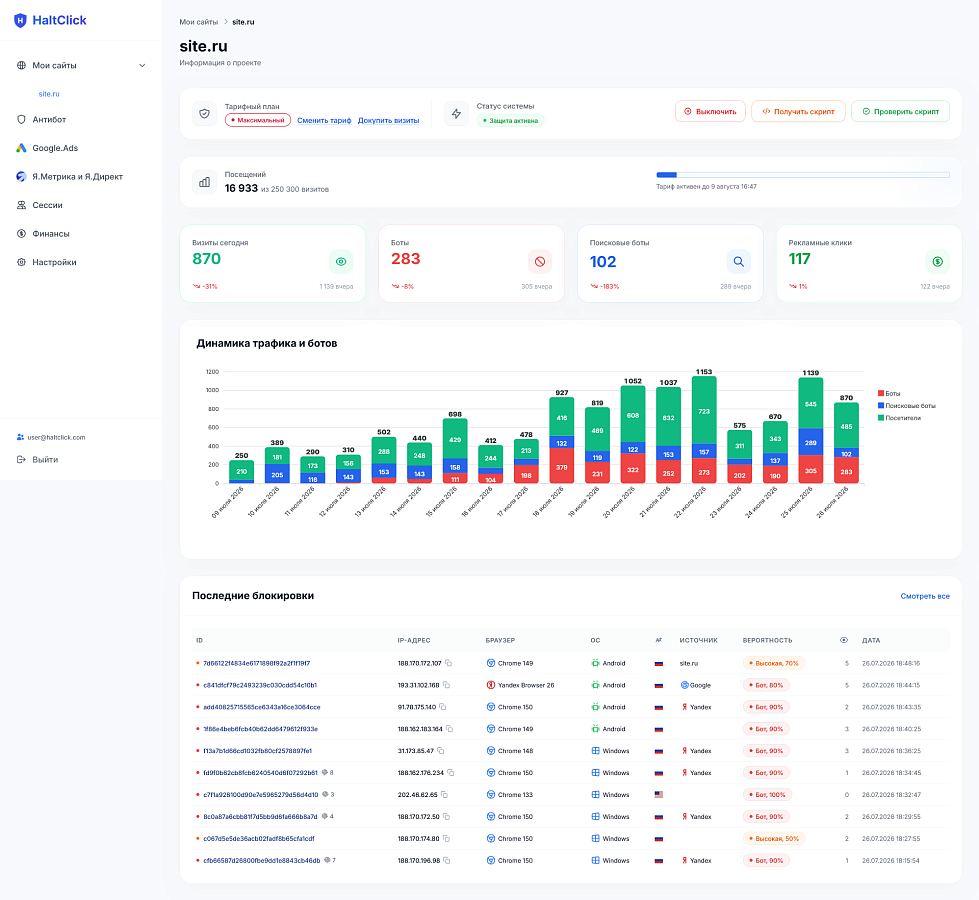979x900 pixels.
Task: Copy IP address 202.46.62.65
Action: (445, 794)
